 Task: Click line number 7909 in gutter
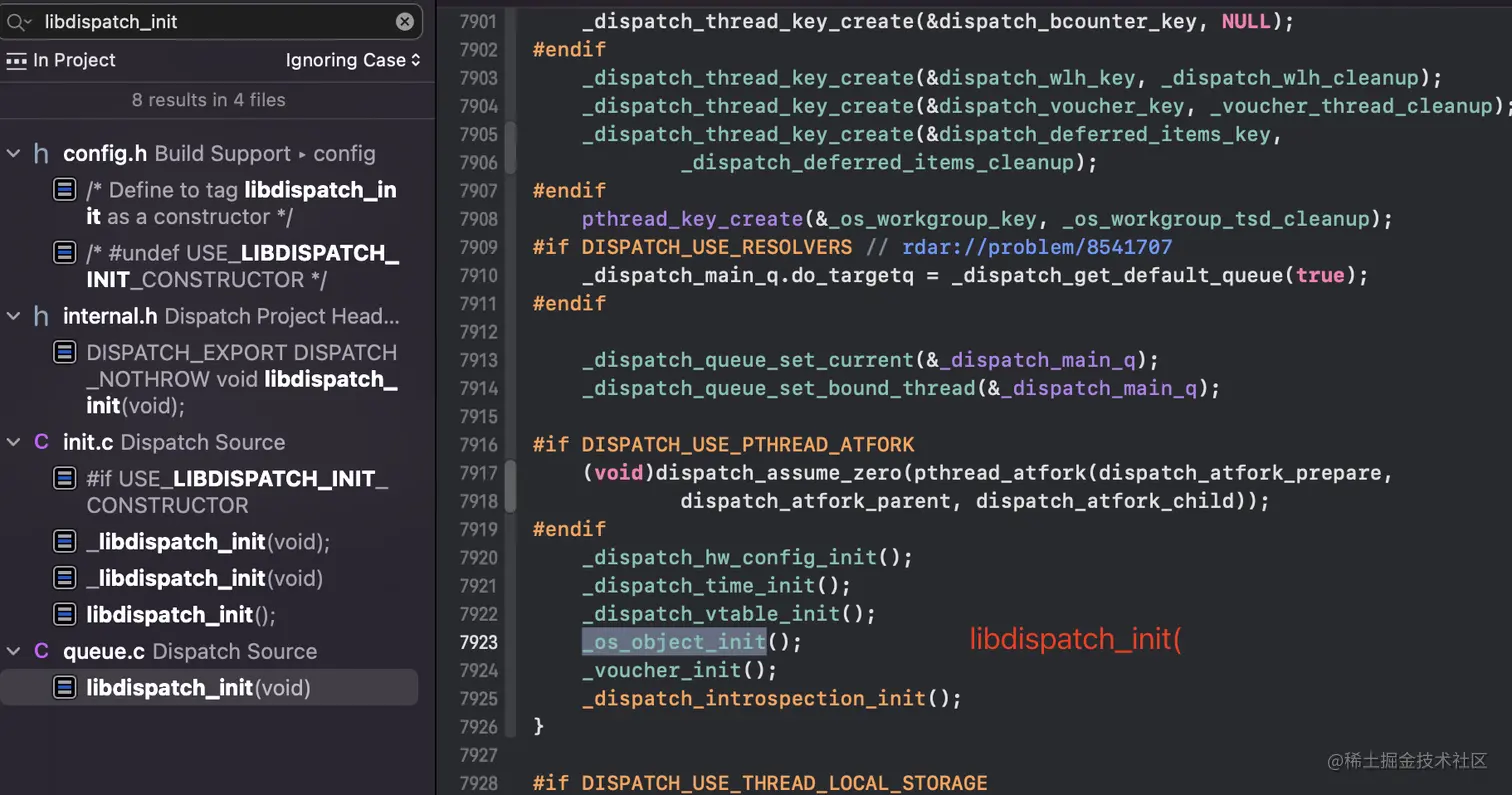click(478, 247)
